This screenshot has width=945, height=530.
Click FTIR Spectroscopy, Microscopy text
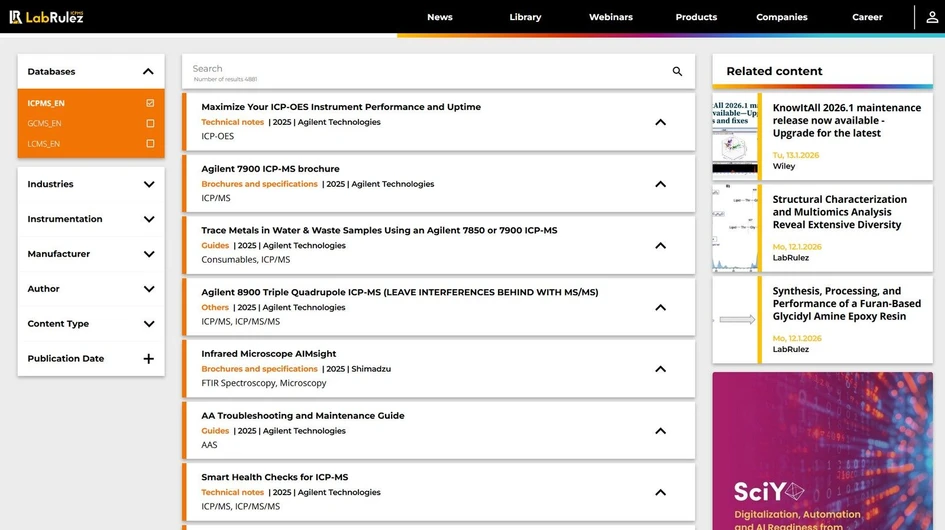coord(263,383)
